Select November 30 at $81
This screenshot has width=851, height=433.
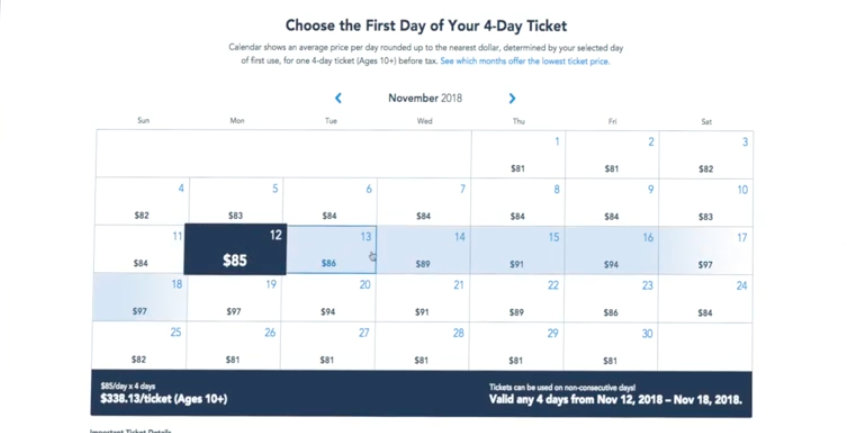pyautogui.click(x=611, y=345)
